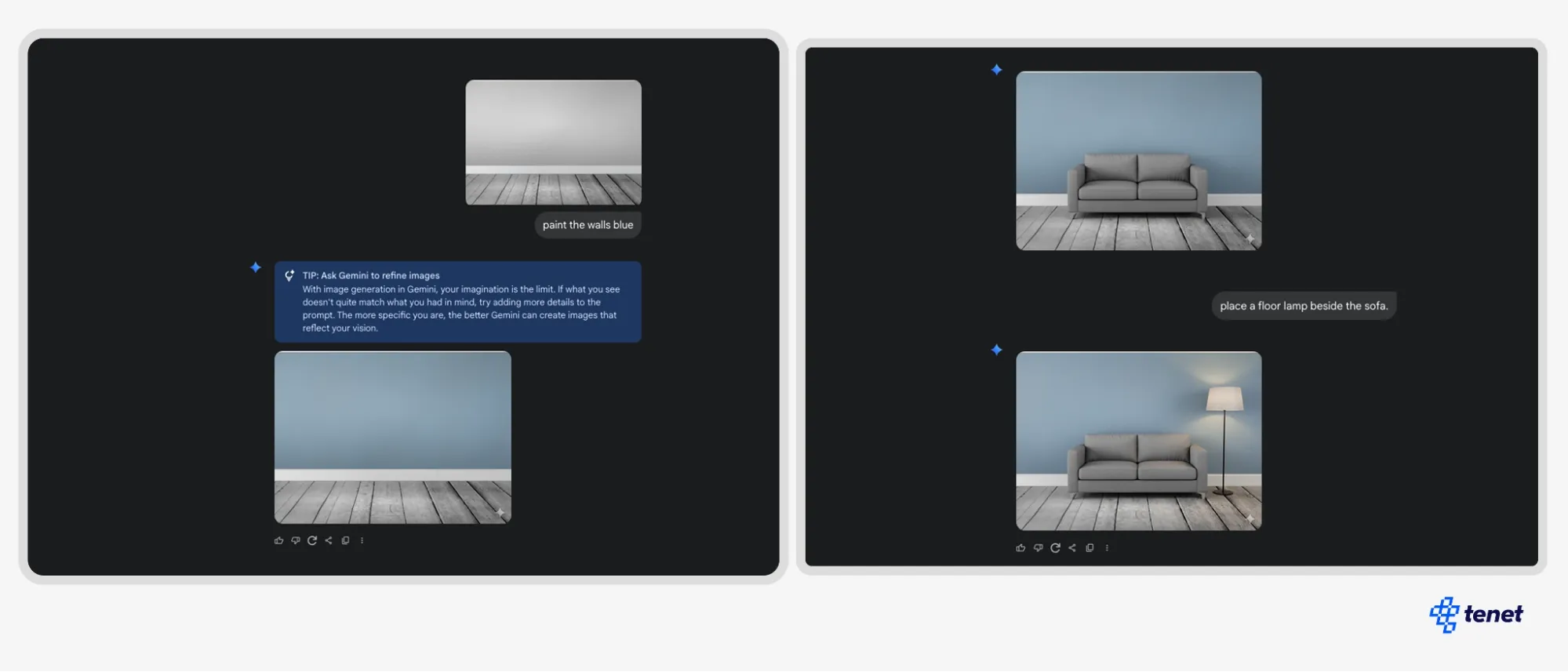Give thumbs down to the floor lamp image

pyautogui.click(x=1038, y=548)
